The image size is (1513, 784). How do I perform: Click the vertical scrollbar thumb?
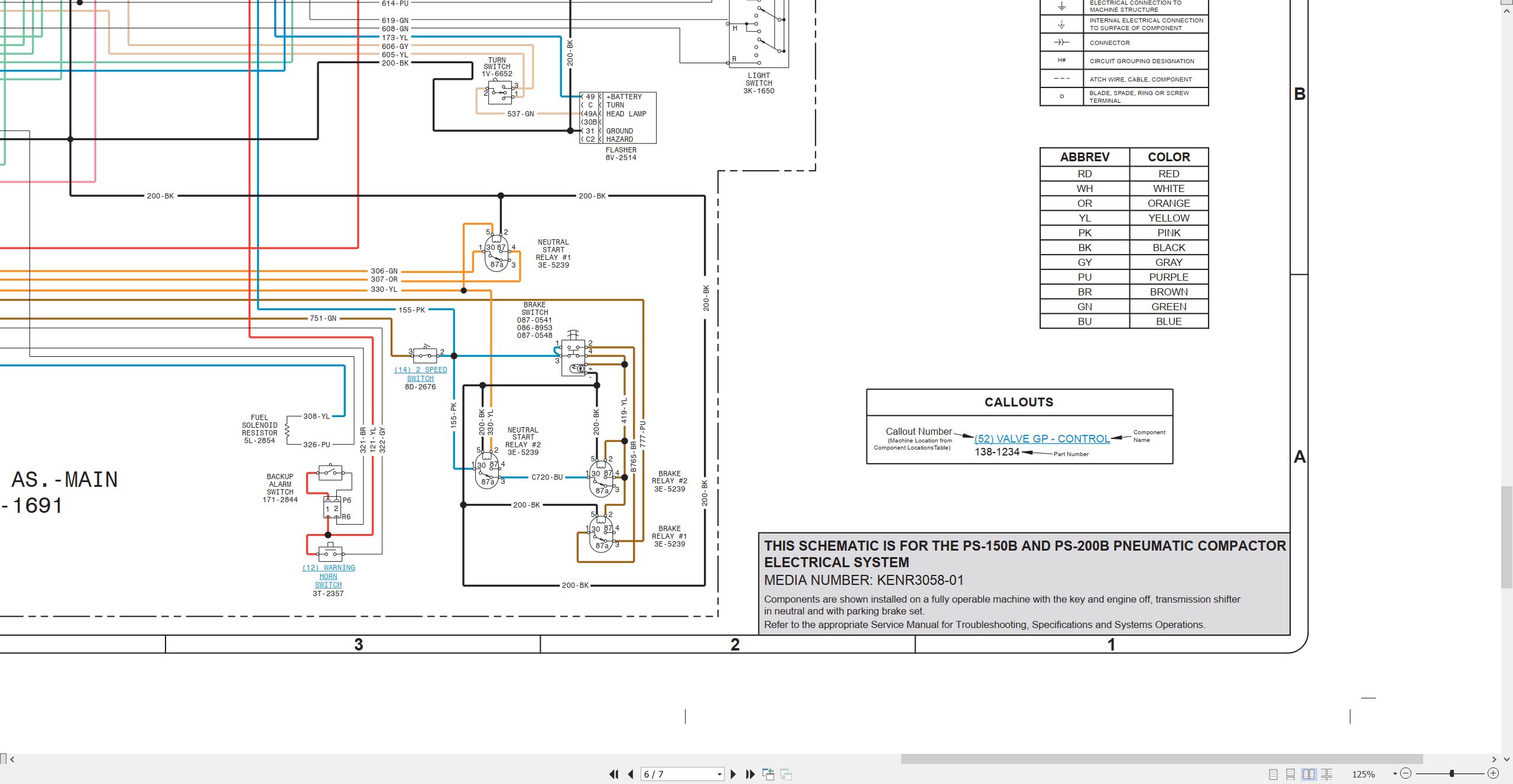pyautogui.click(x=1507, y=536)
